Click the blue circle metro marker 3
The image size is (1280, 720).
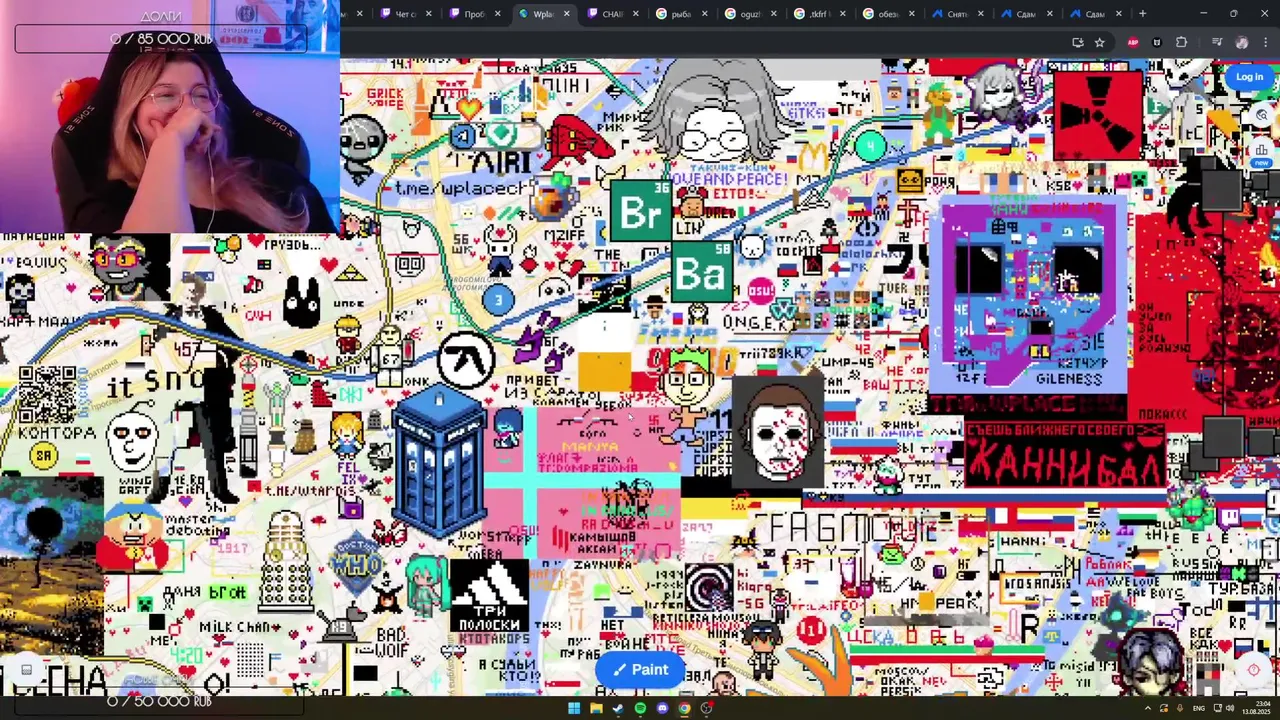(497, 299)
